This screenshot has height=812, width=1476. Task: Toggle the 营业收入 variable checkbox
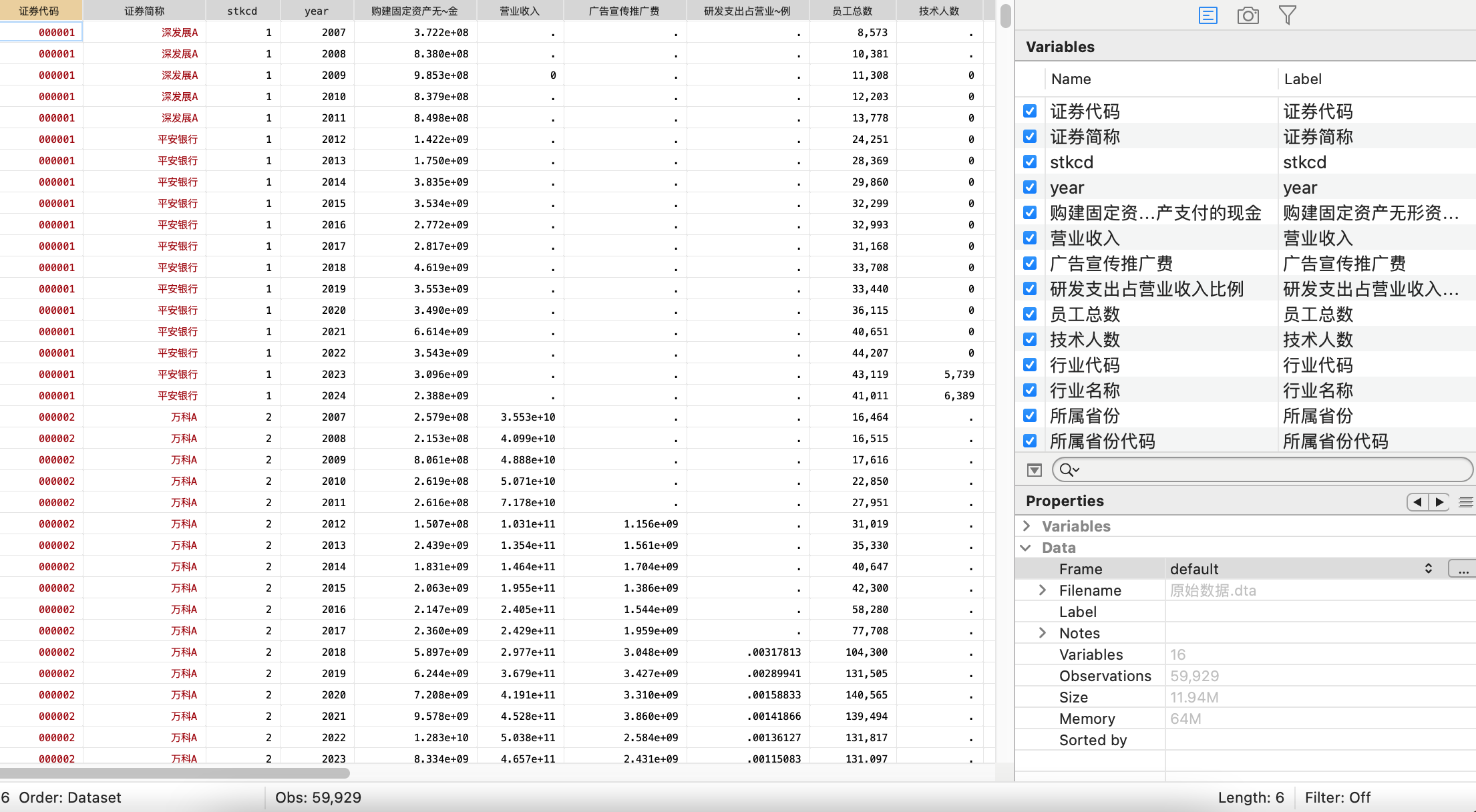[1030, 238]
